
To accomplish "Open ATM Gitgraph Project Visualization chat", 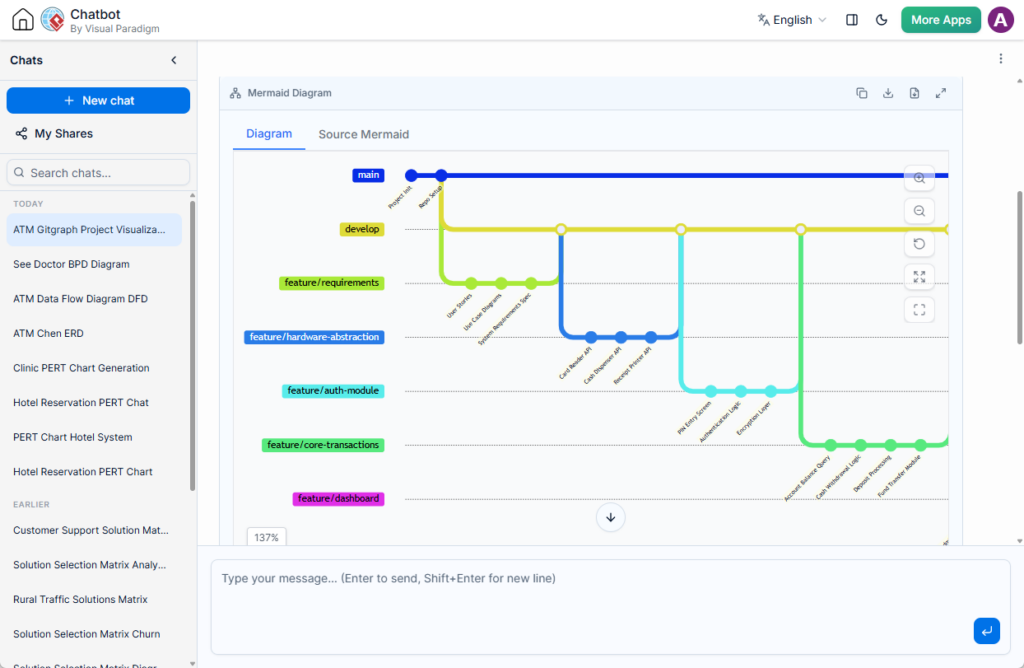I will pos(94,230).
